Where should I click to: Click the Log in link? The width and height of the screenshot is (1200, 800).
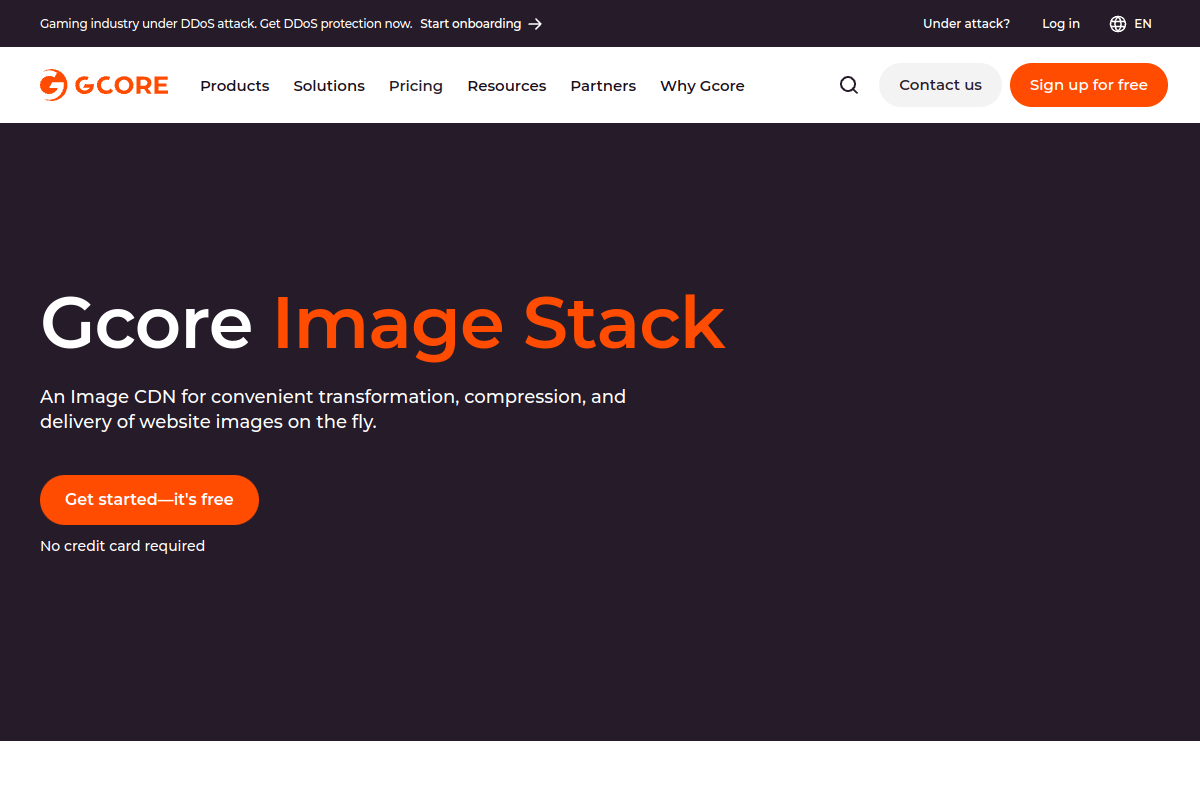tap(1061, 24)
